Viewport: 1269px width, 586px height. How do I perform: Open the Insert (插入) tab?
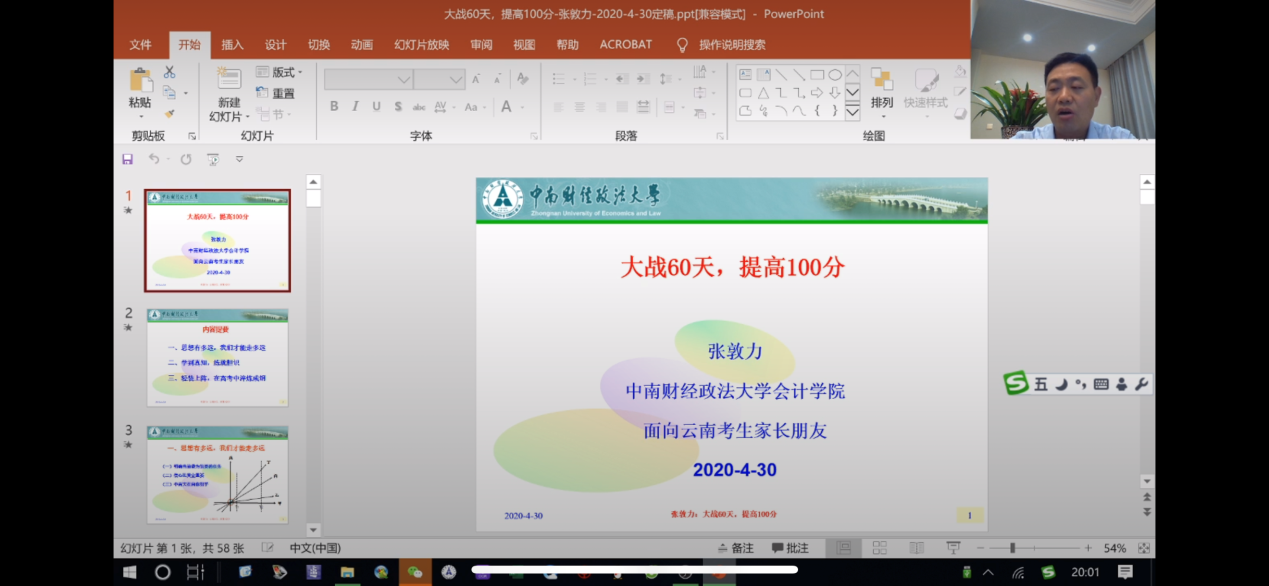pos(232,45)
